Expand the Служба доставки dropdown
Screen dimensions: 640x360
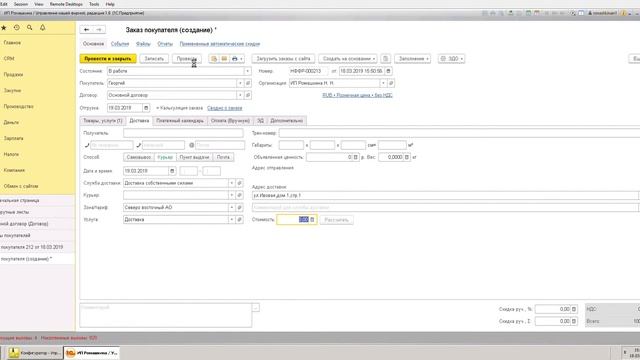[232, 183]
